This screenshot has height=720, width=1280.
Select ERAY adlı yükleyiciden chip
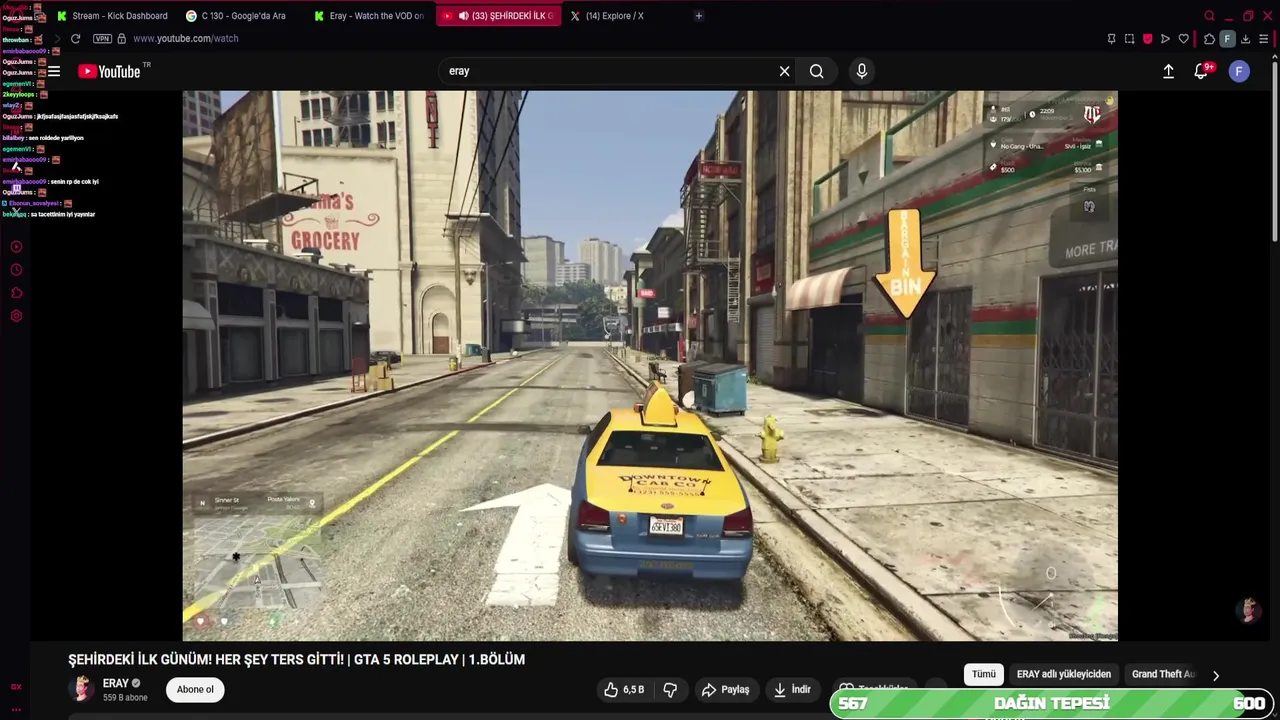[1064, 674]
